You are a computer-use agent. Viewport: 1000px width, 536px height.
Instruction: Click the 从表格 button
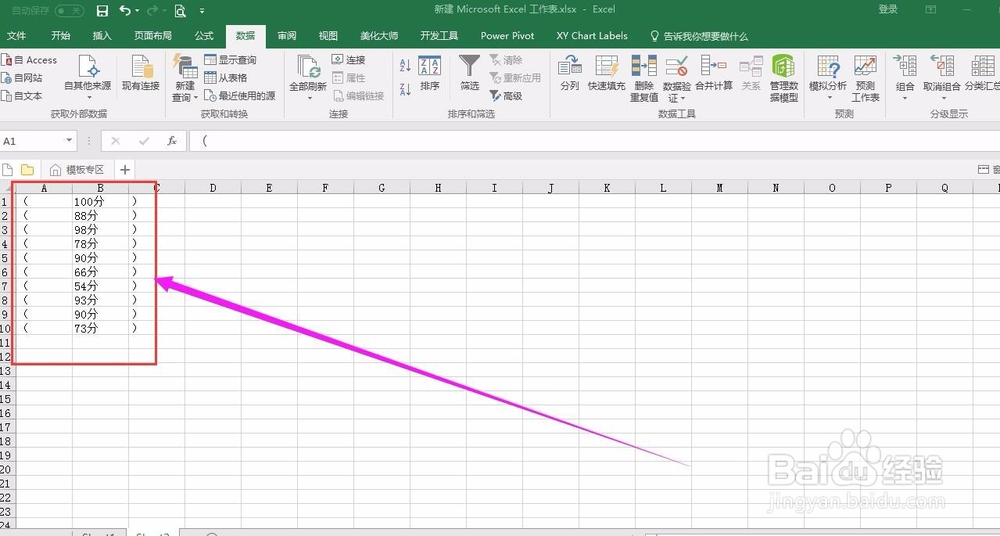coord(226,78)
